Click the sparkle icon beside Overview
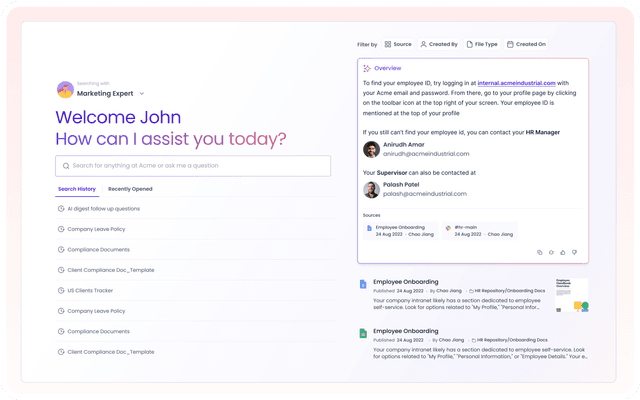The image size is (640, 400). tap(367, 68)
